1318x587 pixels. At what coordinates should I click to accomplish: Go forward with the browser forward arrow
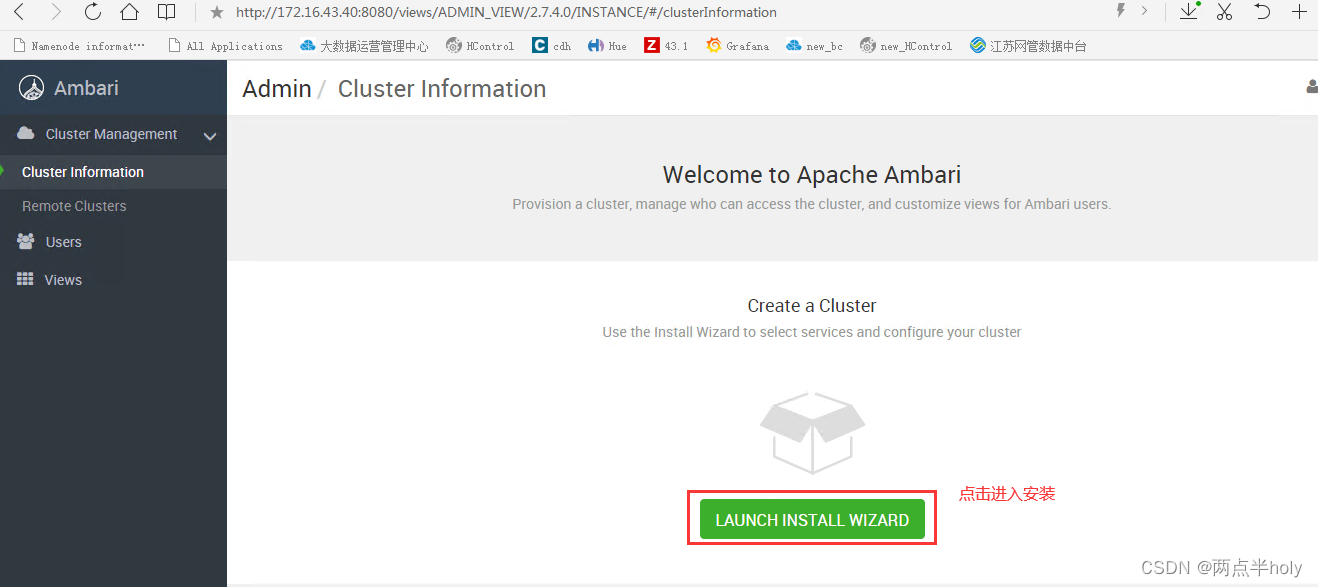(x=55, y=13)
